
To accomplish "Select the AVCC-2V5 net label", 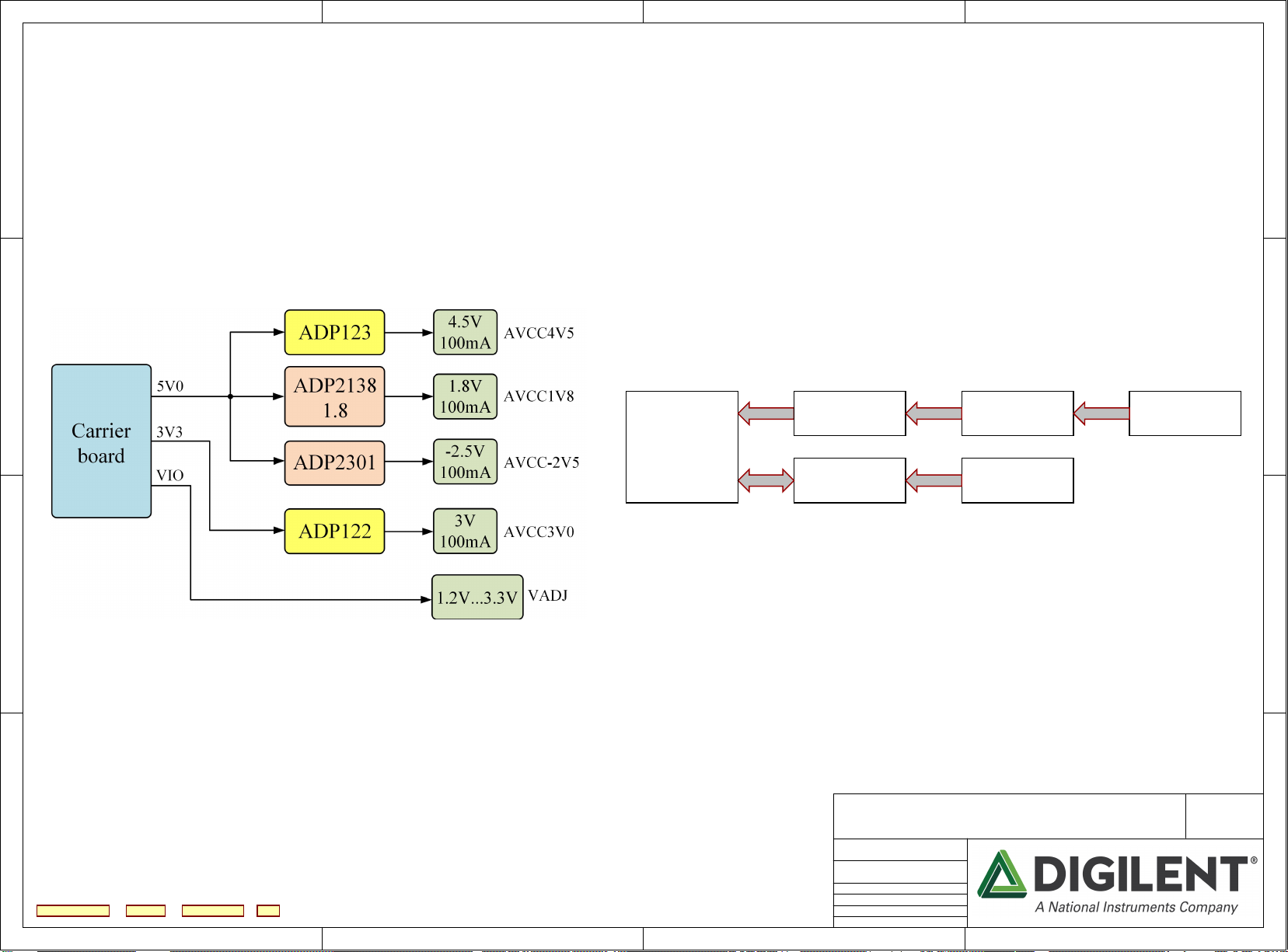I will (542, 462).
